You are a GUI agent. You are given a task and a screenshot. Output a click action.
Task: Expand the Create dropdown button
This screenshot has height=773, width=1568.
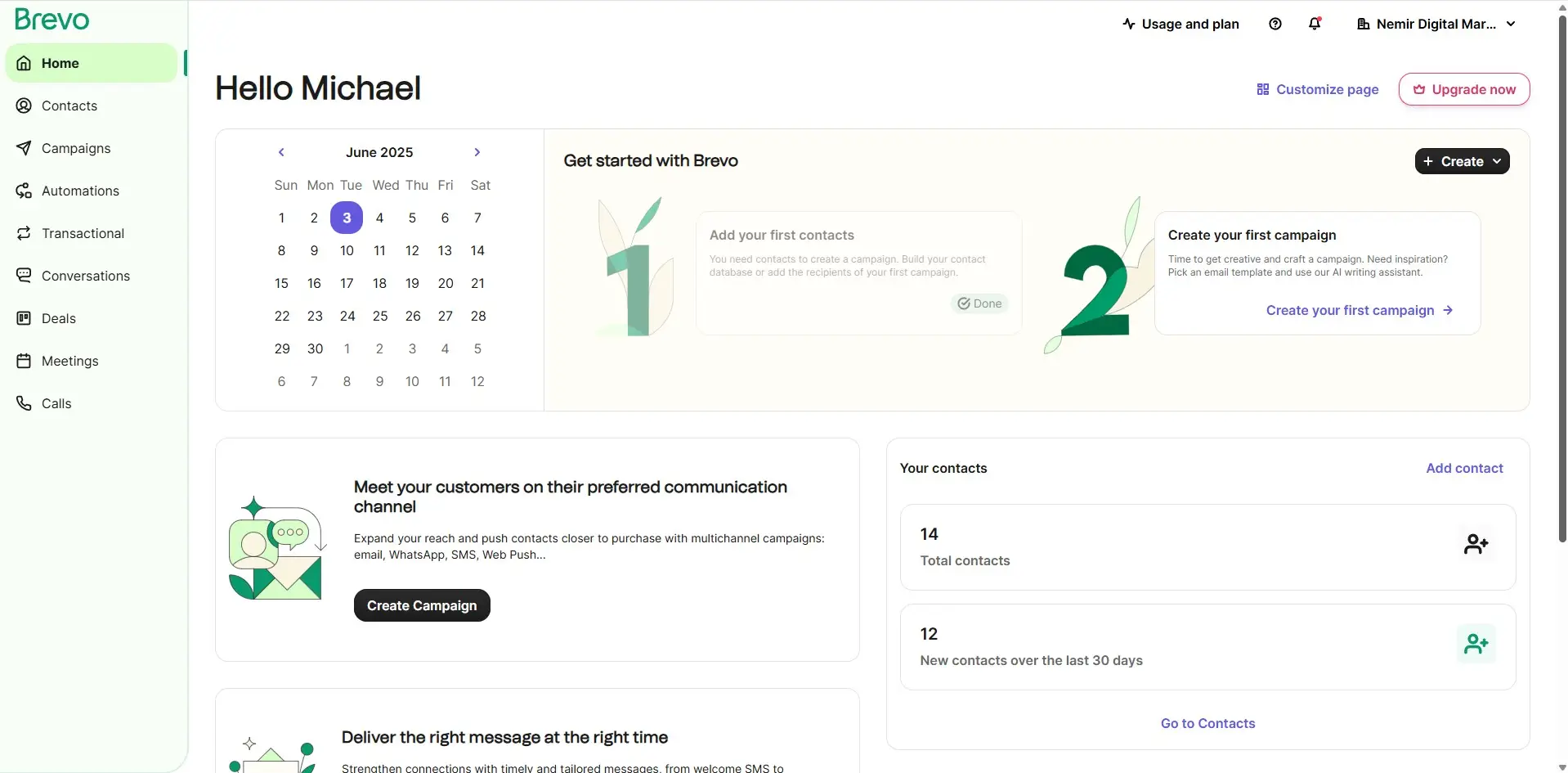point(1462,161)
